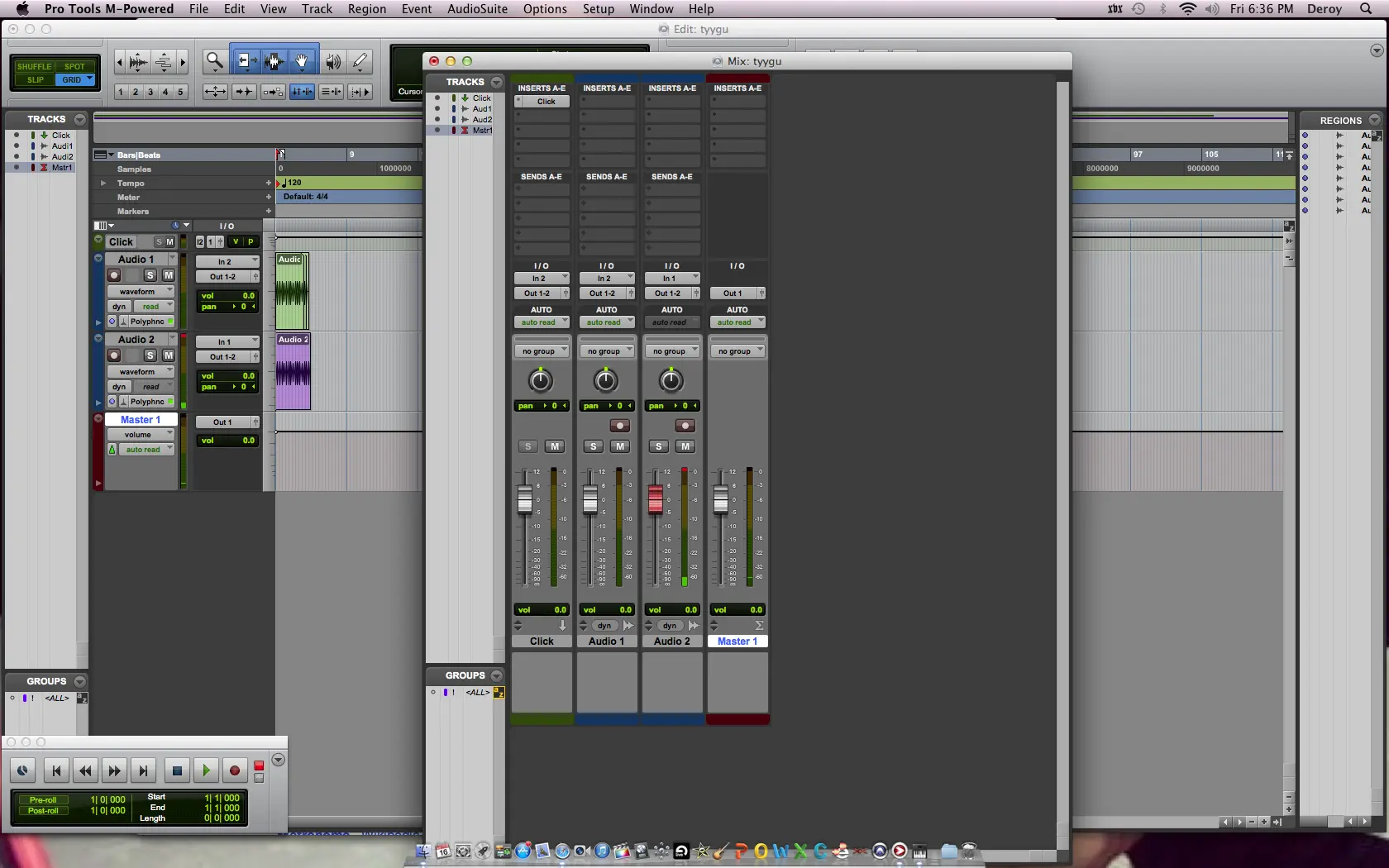Expand the Tempo ruler
1389x868 pixels.
click(103, 183)
